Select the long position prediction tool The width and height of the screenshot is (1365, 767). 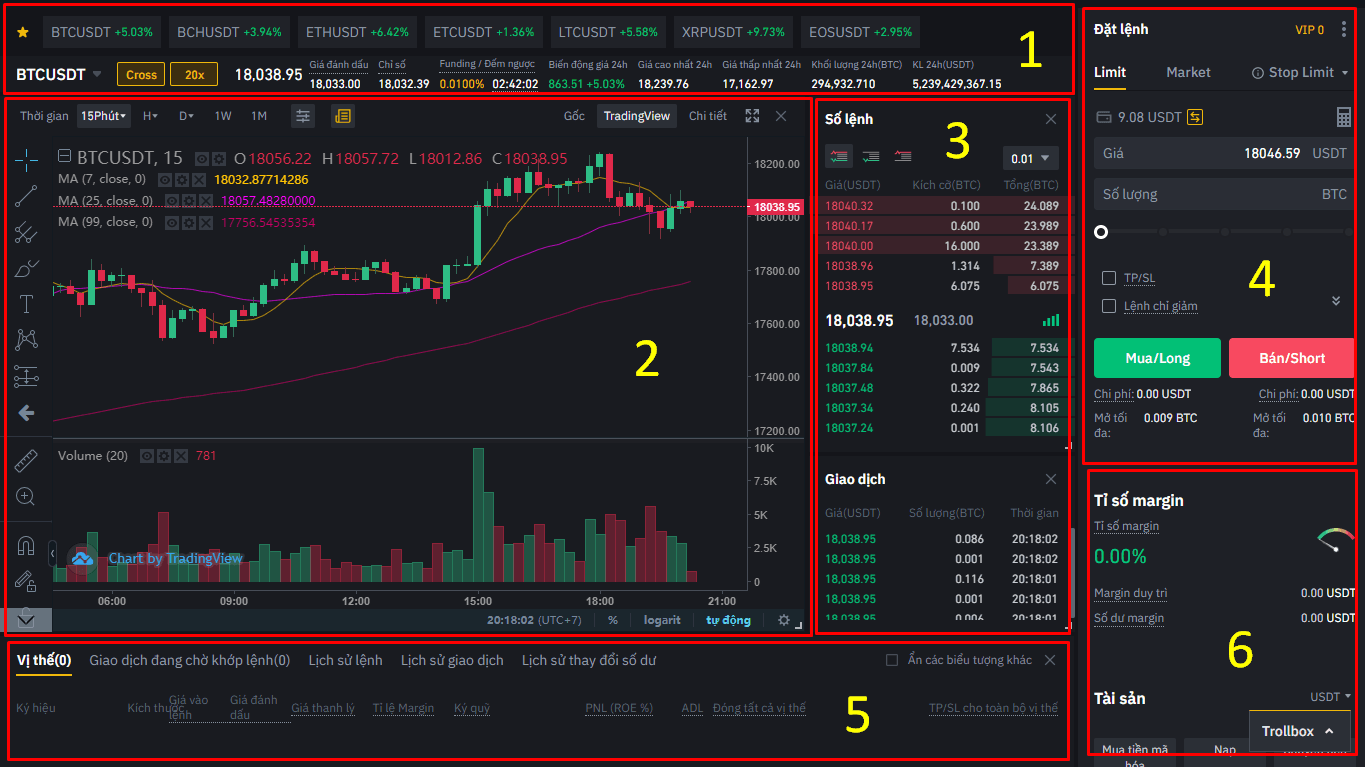pos(26,376)
